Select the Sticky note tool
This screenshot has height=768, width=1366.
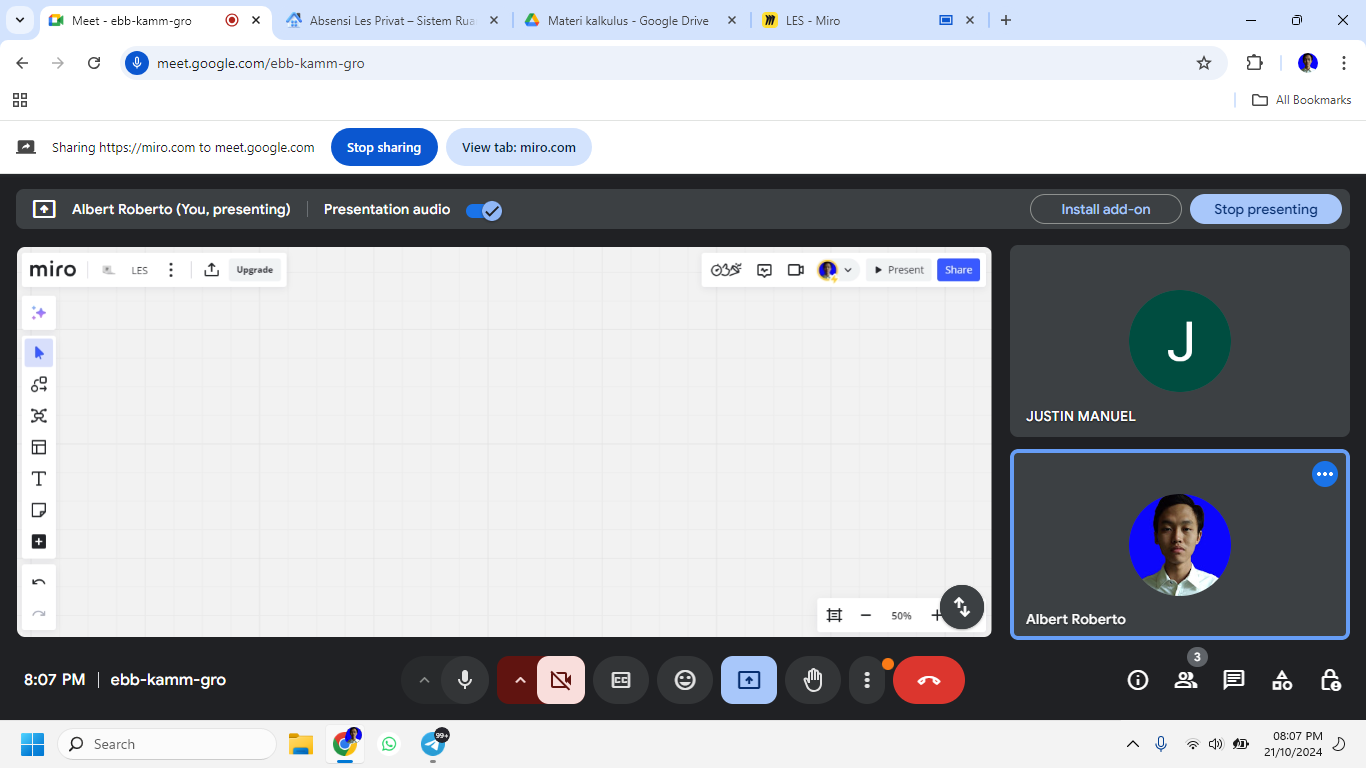[39, 510]
